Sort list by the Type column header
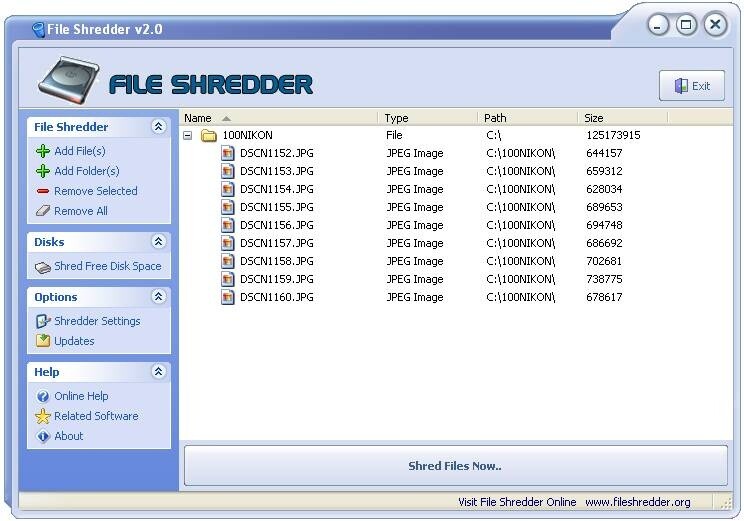 click(x=428, y=118)
